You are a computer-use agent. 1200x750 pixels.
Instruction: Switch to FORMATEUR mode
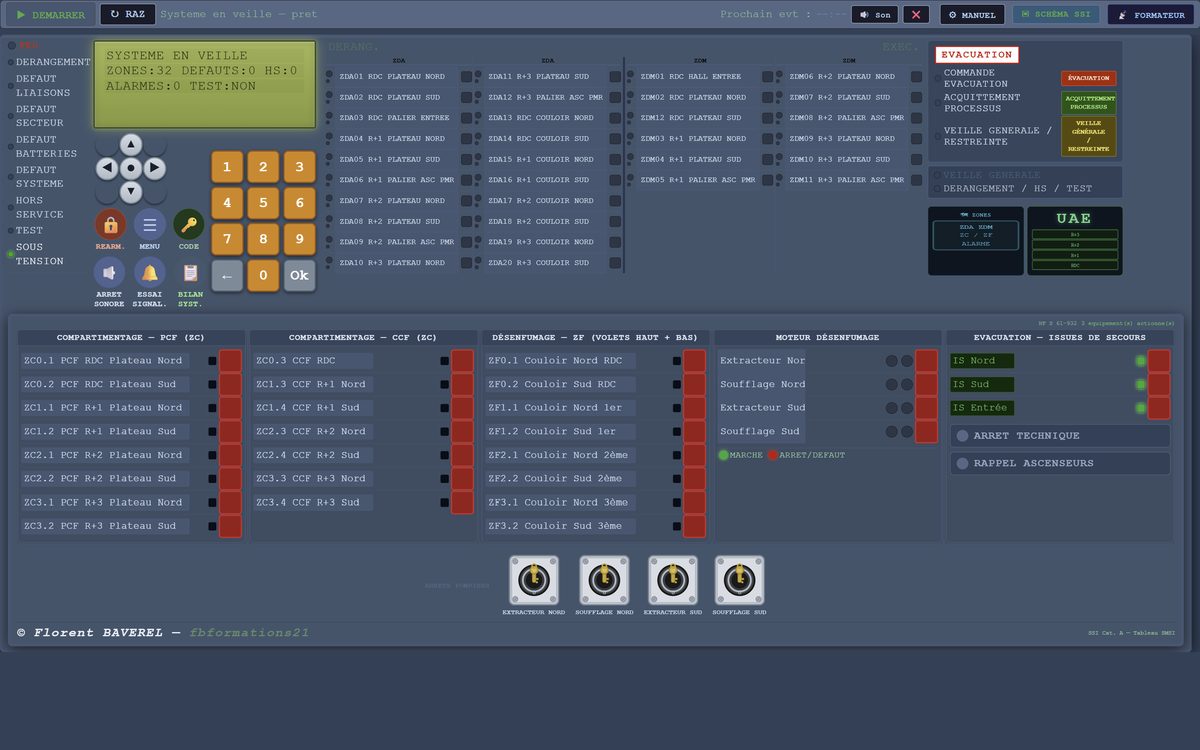(1151, 15)
